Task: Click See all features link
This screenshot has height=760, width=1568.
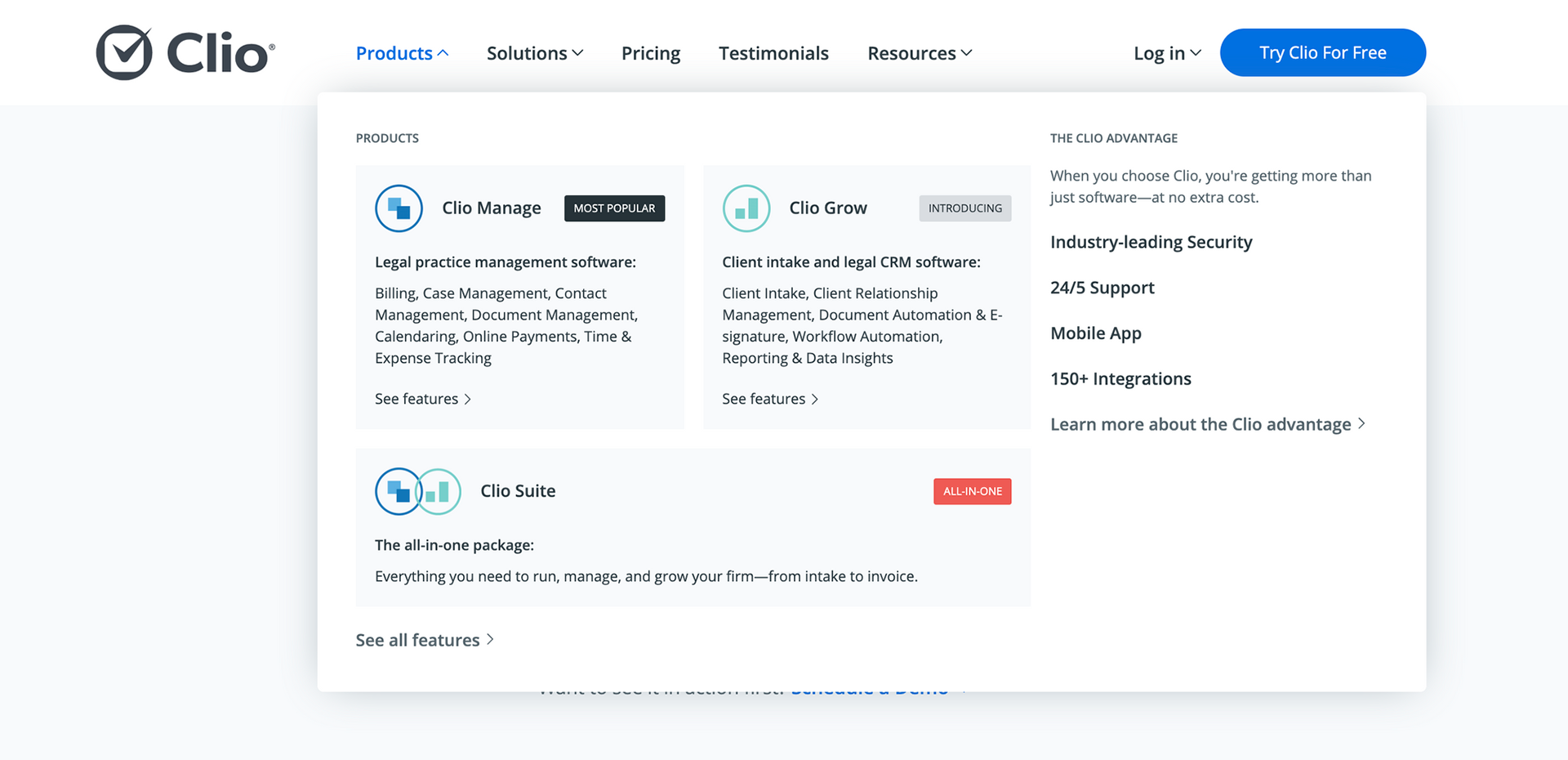Action: pos(425,640)
